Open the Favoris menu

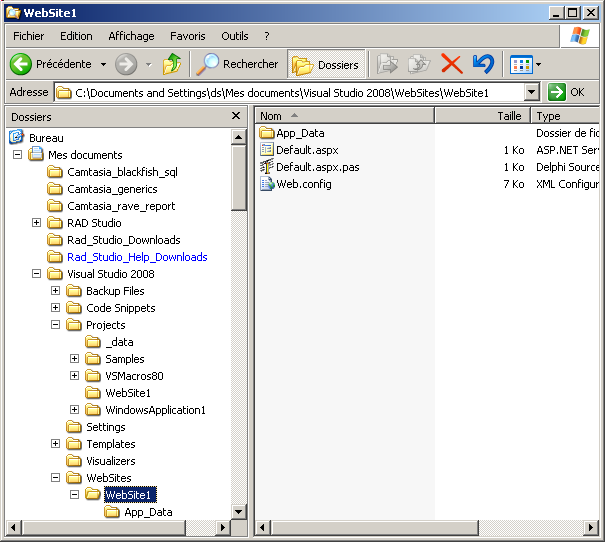(x=187, y=36)
